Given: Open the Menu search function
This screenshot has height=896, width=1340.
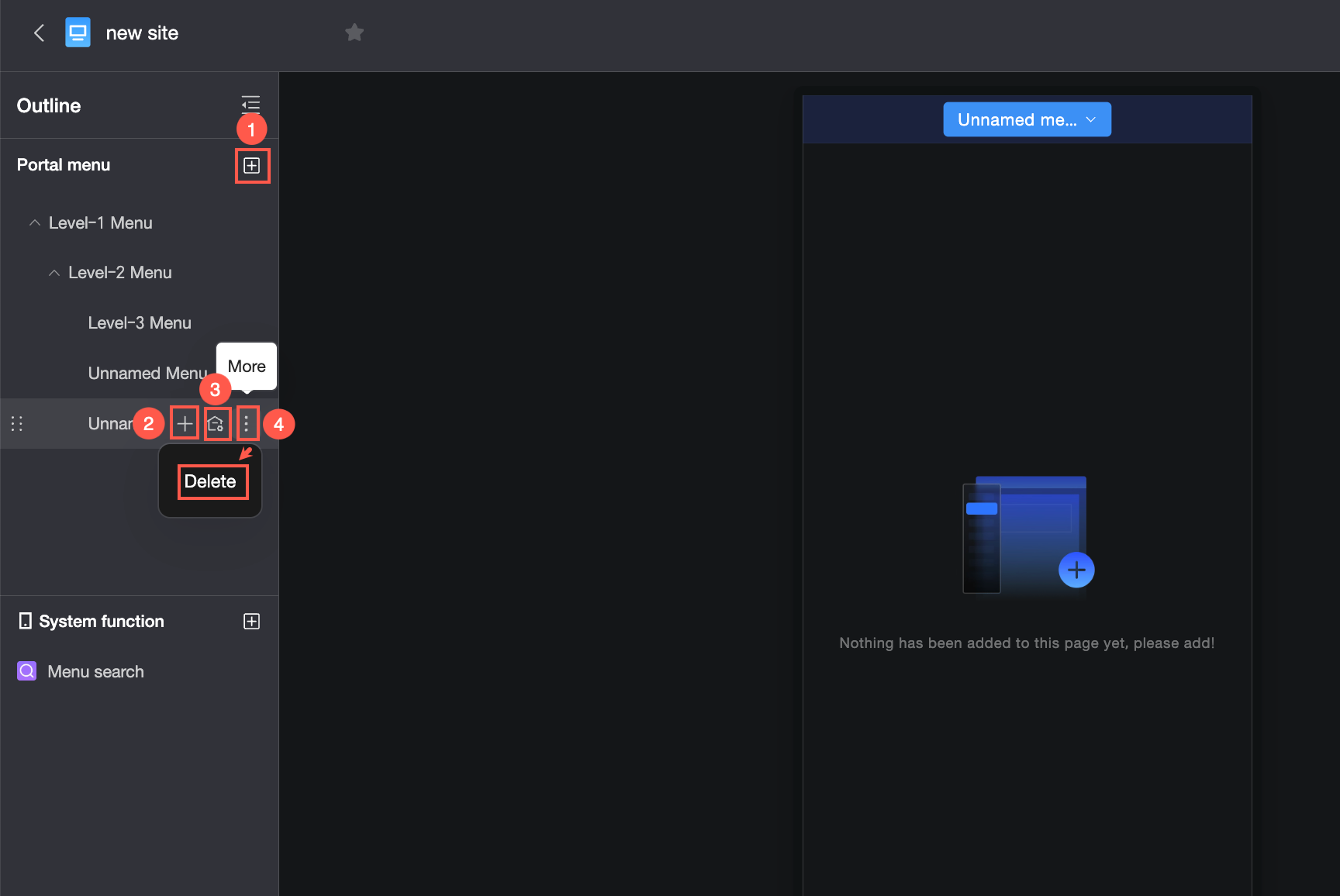Looking at the screenshot, I should (96, 671).
